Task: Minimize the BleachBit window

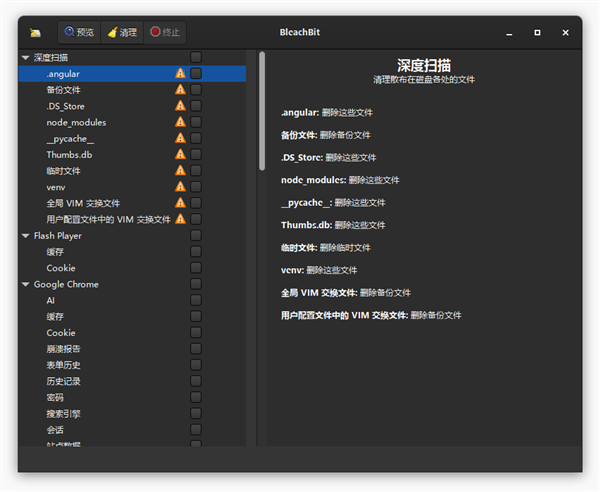Action: point(509,33)
